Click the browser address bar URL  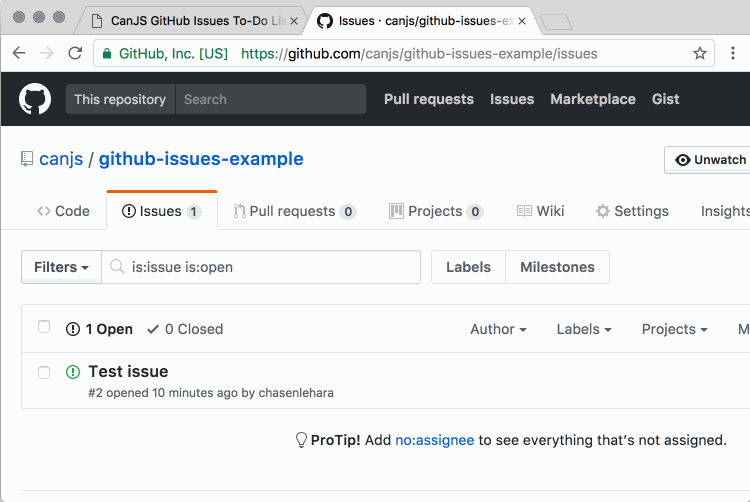click(x=419, y=54)
